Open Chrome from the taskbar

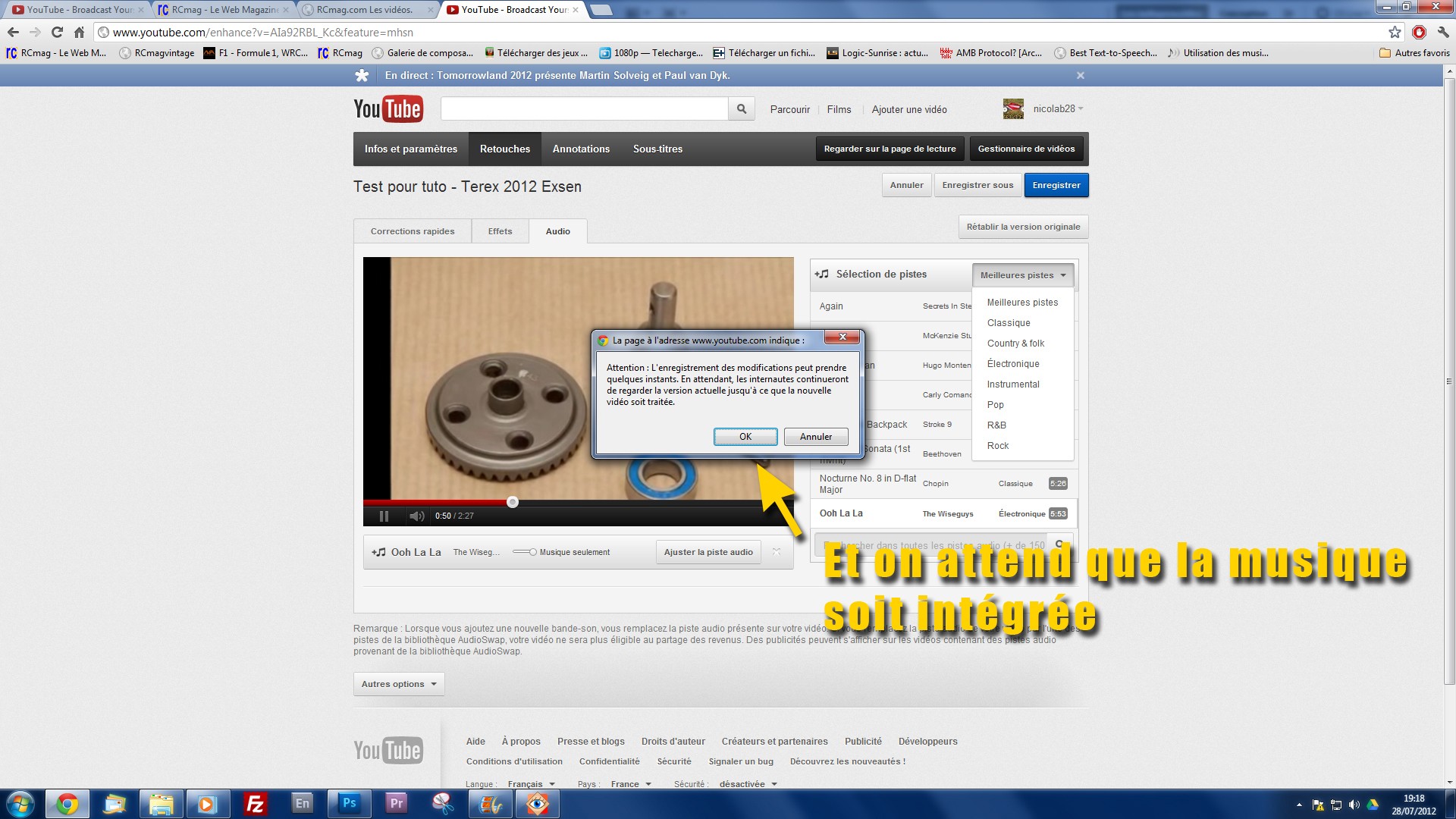(x=67, y=804)
